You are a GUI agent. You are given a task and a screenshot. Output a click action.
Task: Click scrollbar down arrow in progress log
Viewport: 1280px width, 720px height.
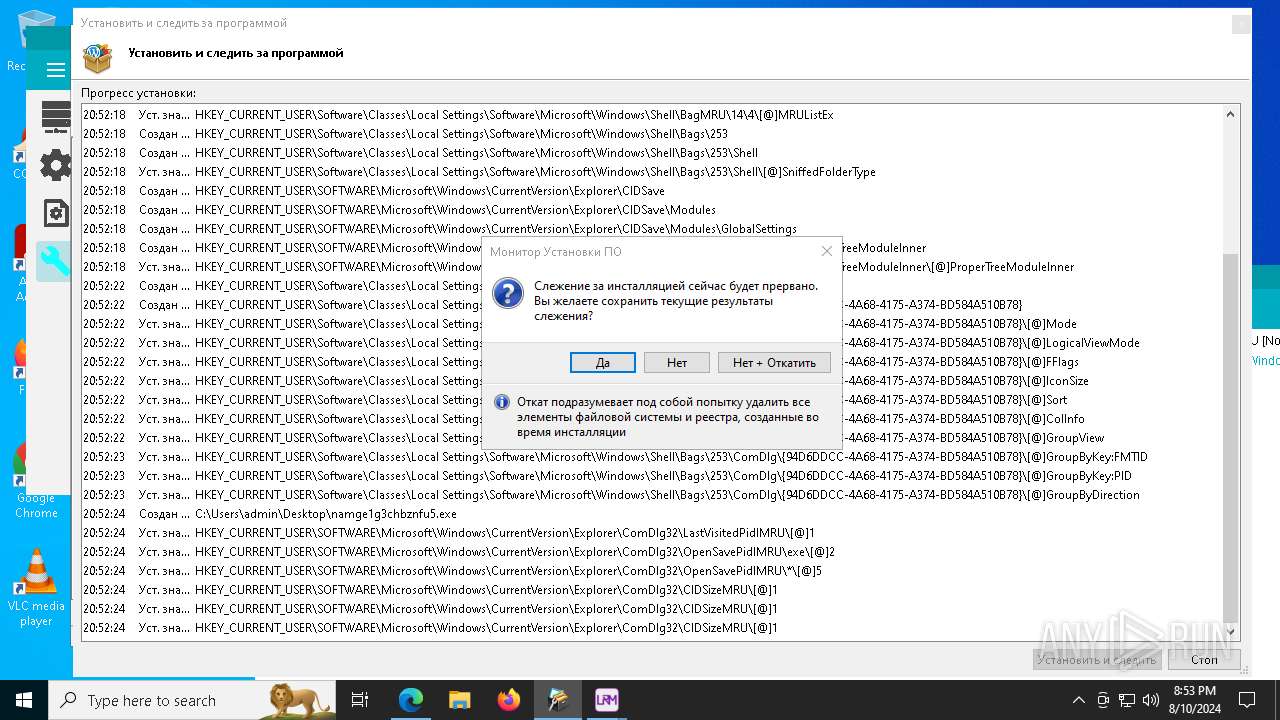click(x=1230, y=630)
